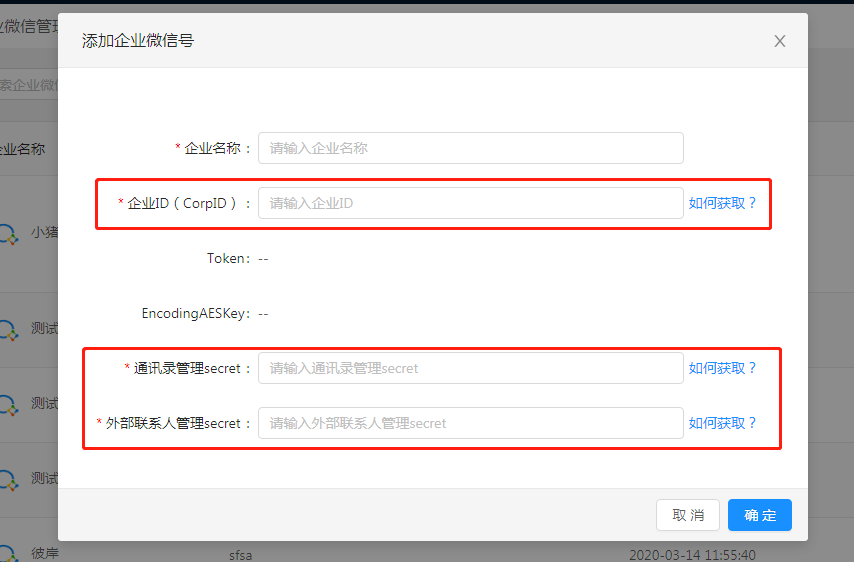Image resolution: width=854 pixels, height=562 pixels.
Task: Close the 添加企业微信号 dialog
Action: tap(779, 41)
